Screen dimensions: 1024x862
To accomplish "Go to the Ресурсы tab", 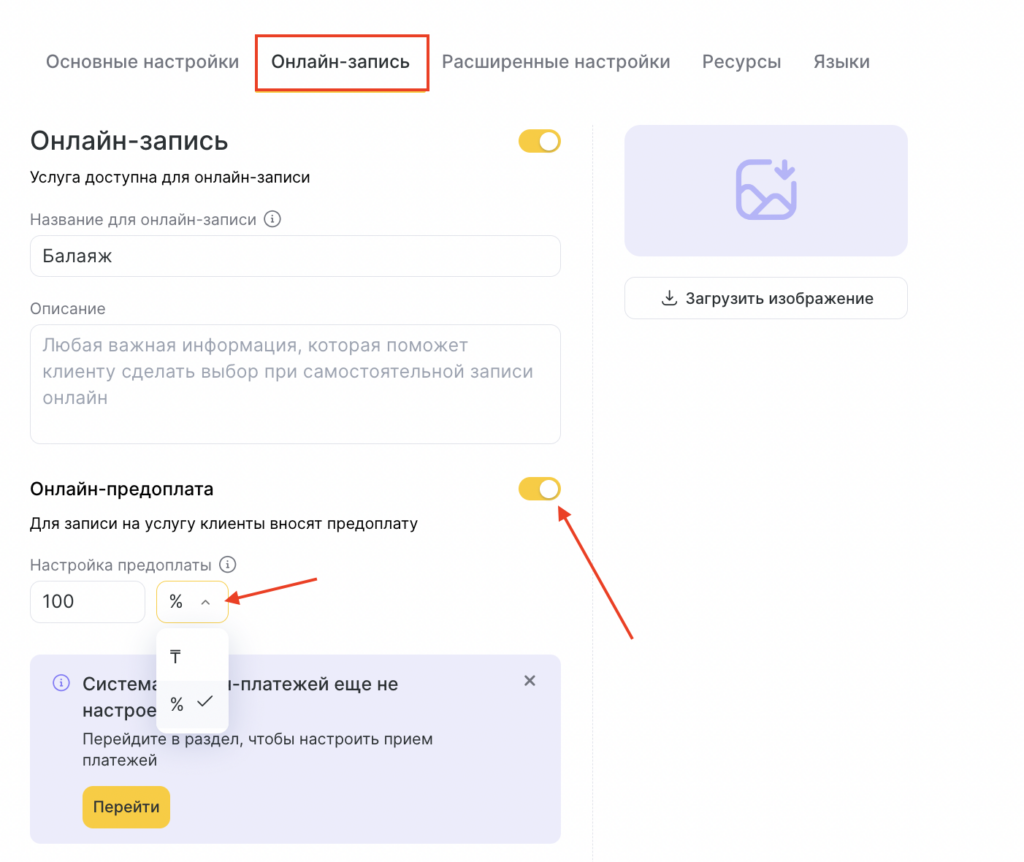I will click(741, 62).
